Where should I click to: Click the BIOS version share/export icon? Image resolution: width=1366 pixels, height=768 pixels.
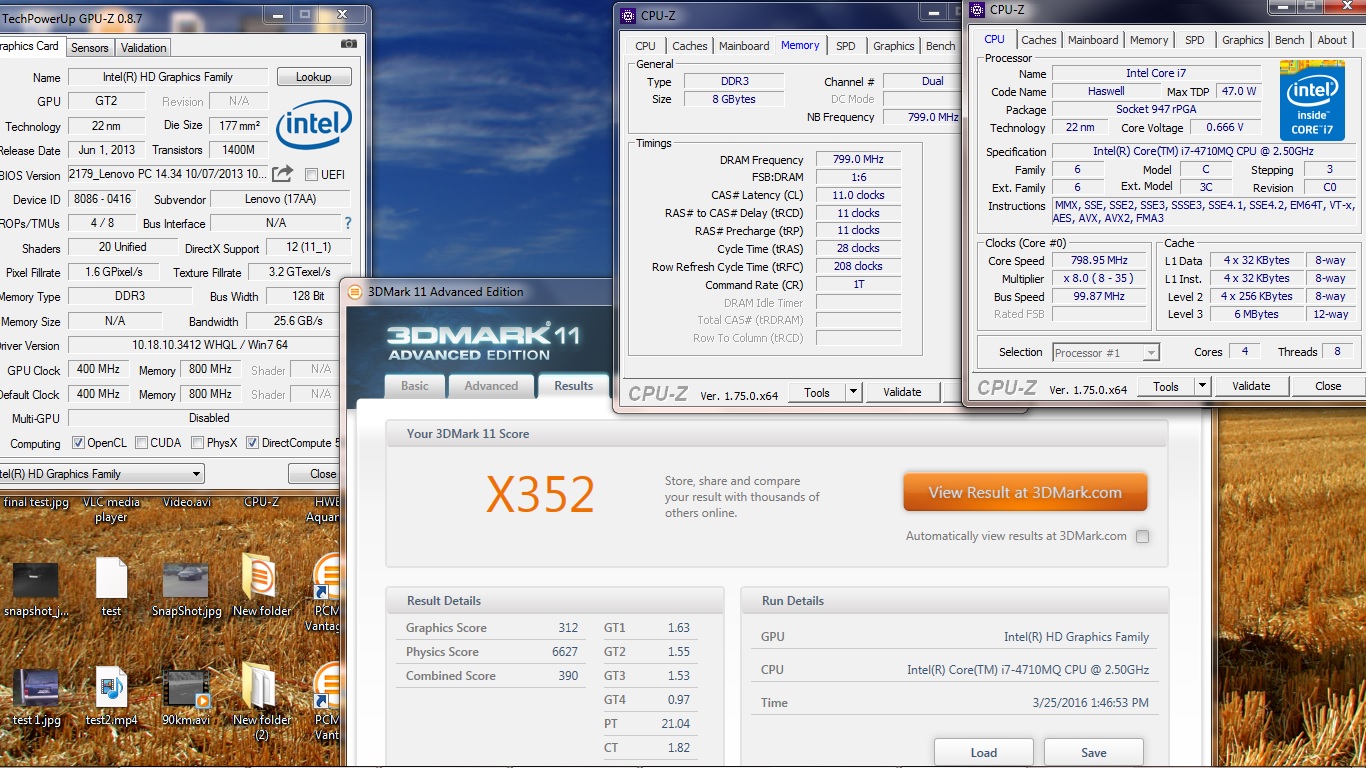click(x=282, y=174)
